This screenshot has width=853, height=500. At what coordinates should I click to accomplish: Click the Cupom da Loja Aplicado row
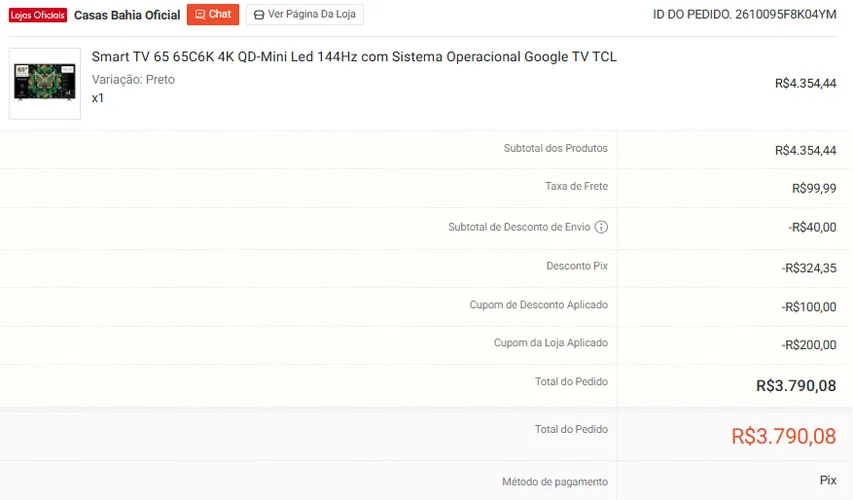click(x=426, y=345)
